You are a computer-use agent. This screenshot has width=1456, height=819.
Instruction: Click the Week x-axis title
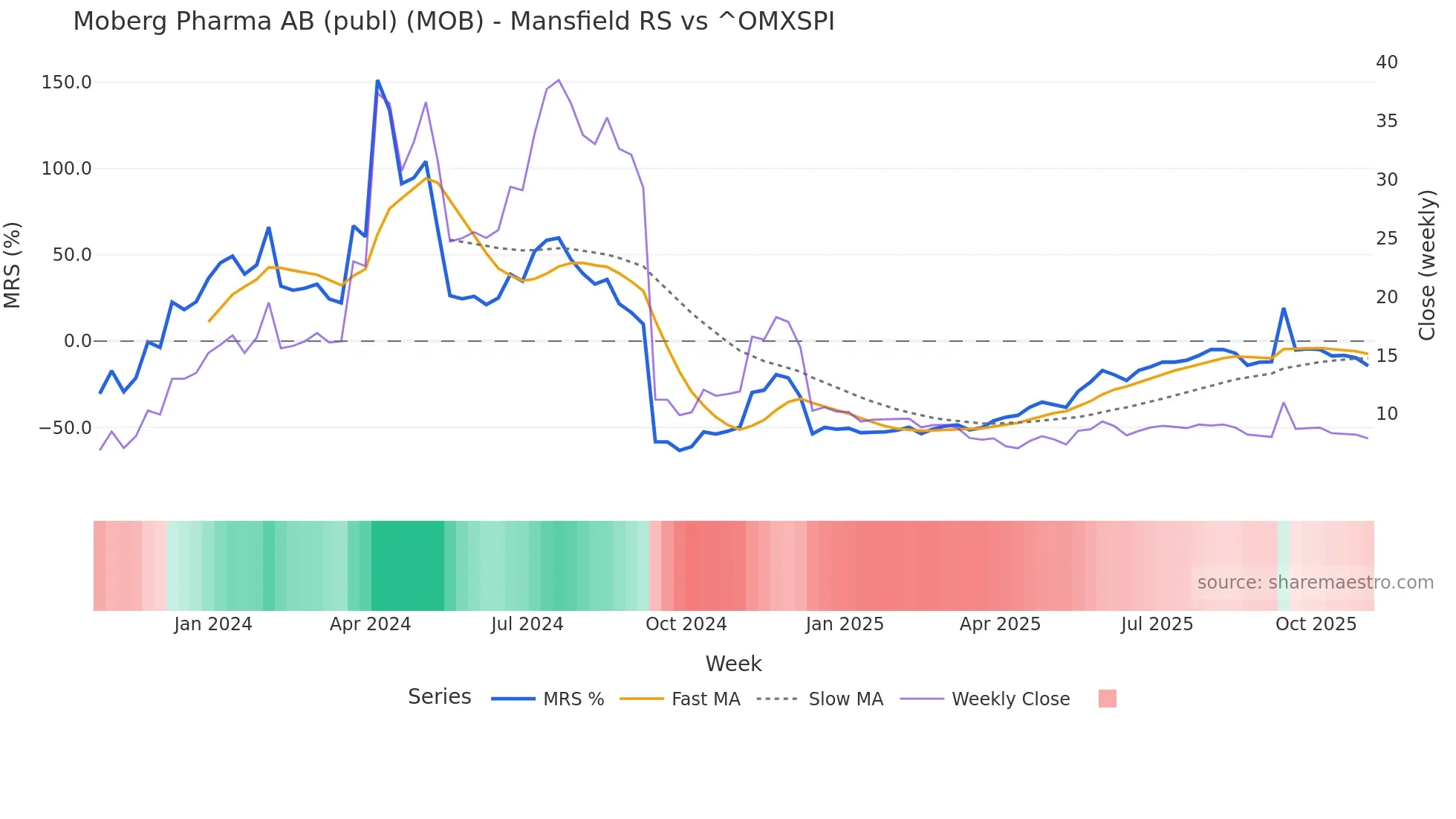[734, 664]
